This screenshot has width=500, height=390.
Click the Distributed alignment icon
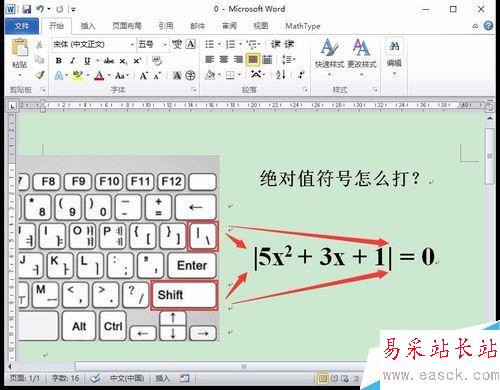tap(267, 60)
